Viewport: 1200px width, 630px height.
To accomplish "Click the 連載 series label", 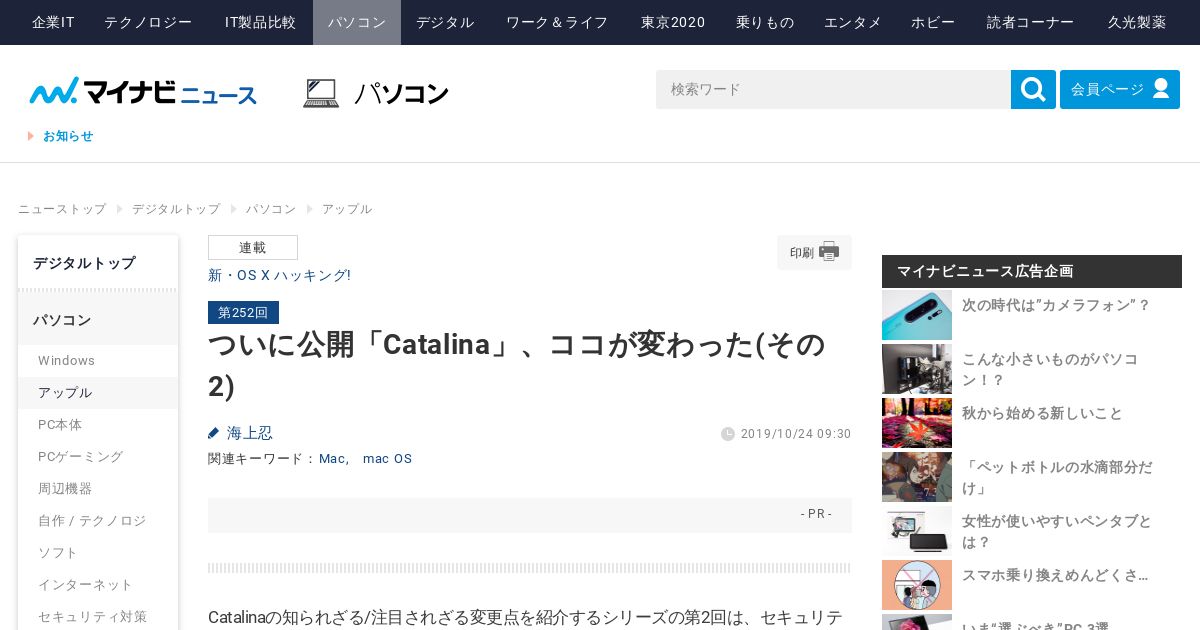I will (x=253, y=248).
